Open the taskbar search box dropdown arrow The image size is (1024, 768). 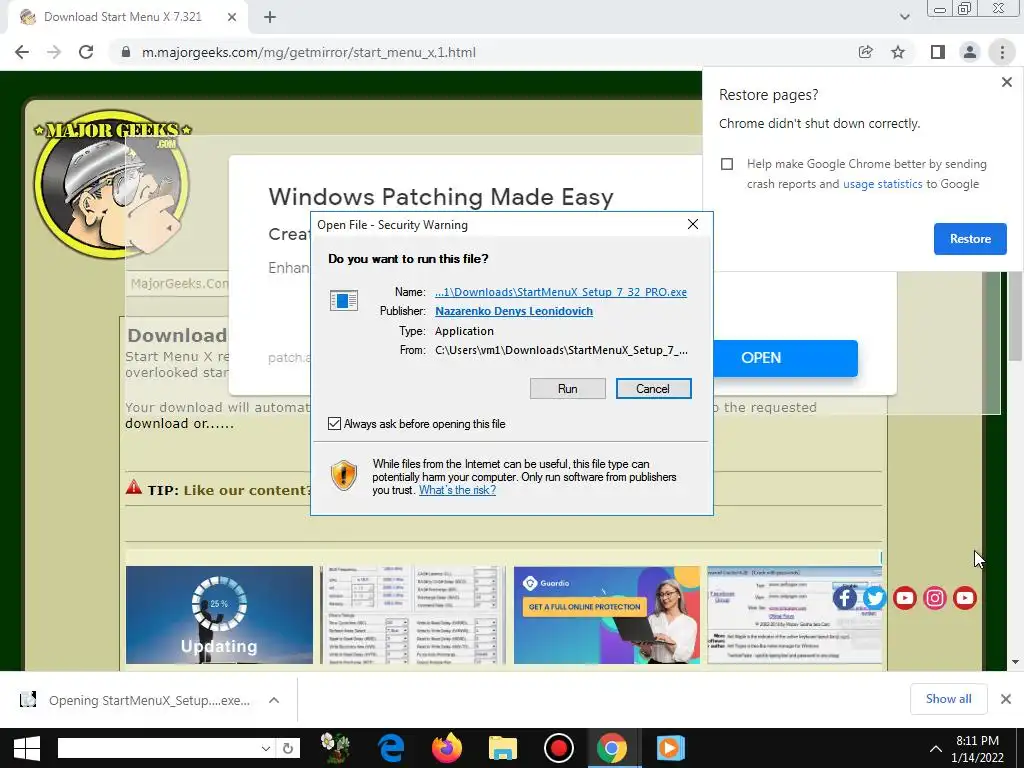pyautogui.click(x=265, y=748)
